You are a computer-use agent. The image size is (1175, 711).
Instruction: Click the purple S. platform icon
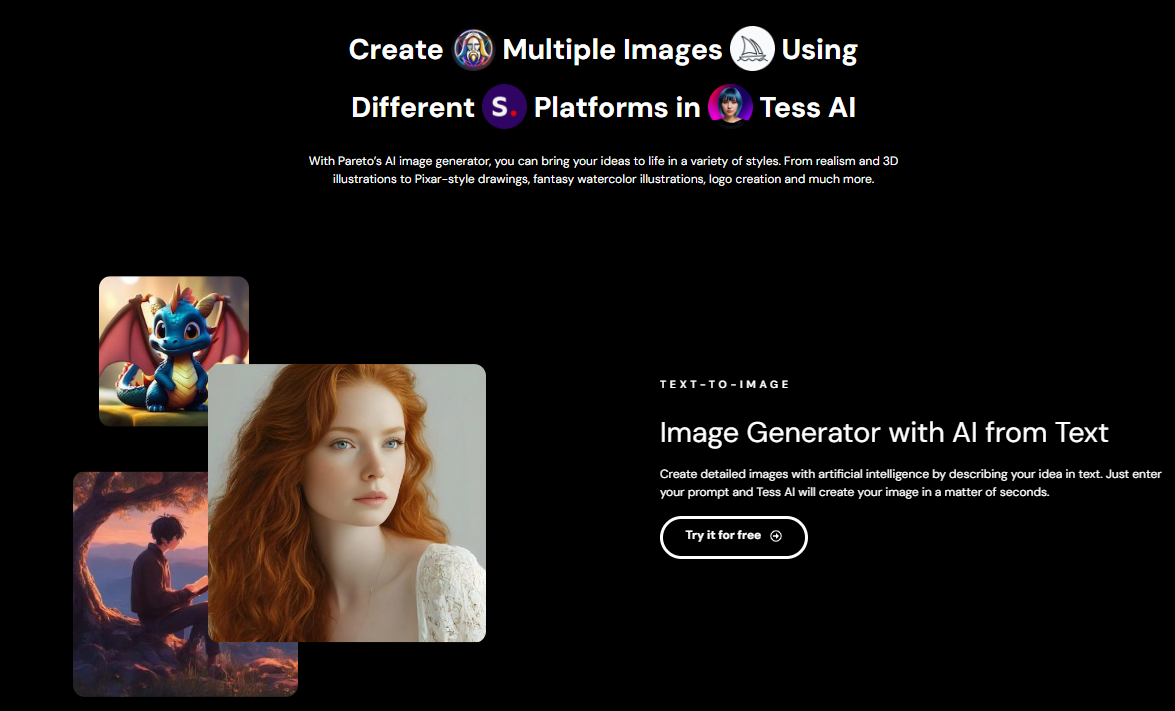coord(504,106)
